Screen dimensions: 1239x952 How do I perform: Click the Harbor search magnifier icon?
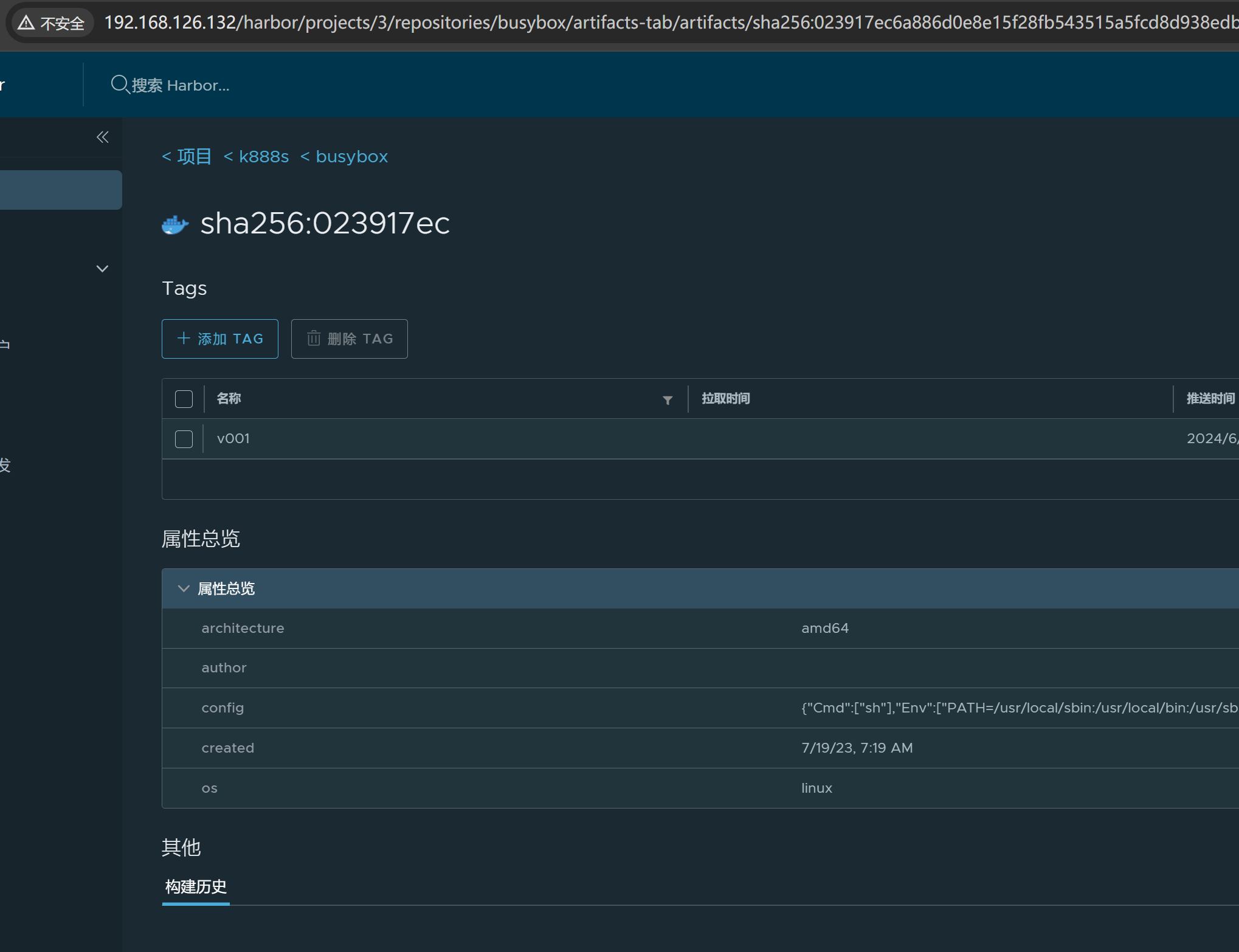pyautogui.click(x=120, y=85)
